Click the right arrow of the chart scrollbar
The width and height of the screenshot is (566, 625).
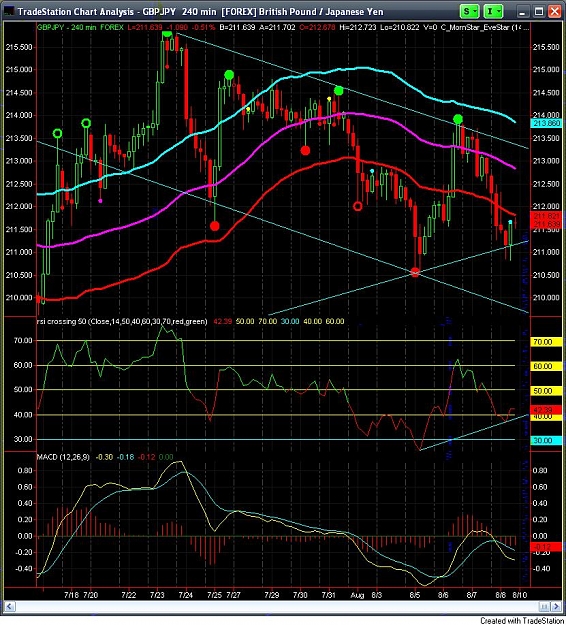tap(556, 607)
